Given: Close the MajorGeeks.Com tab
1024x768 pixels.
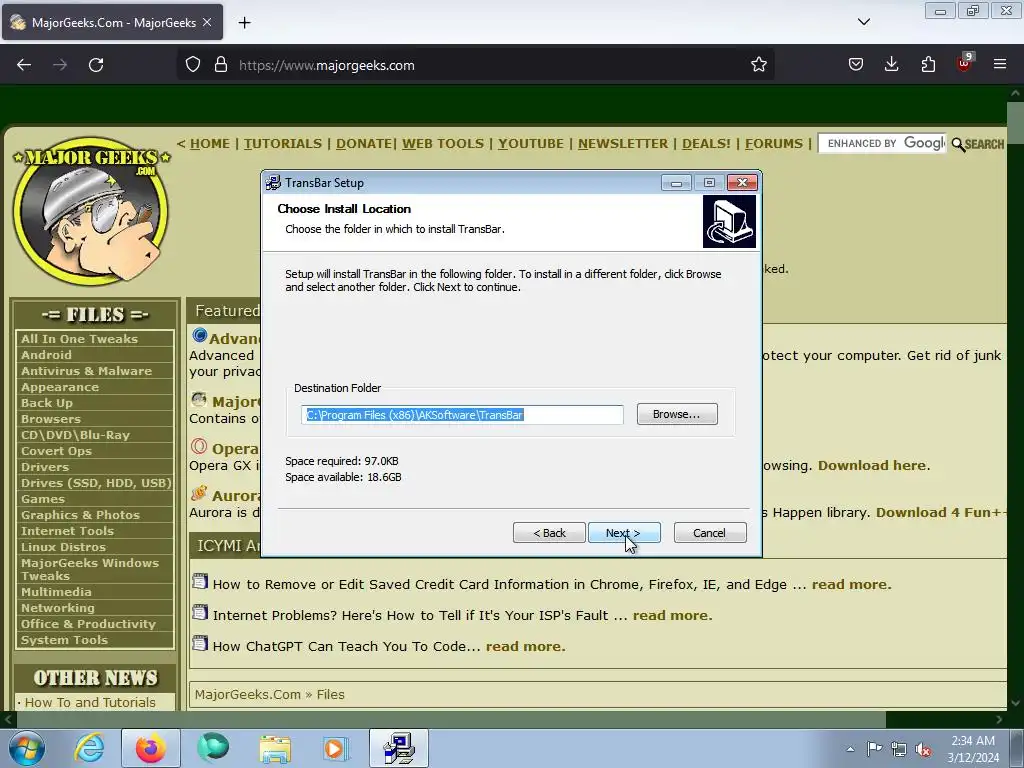Looking at the screenshot, I should pos(207,22).
